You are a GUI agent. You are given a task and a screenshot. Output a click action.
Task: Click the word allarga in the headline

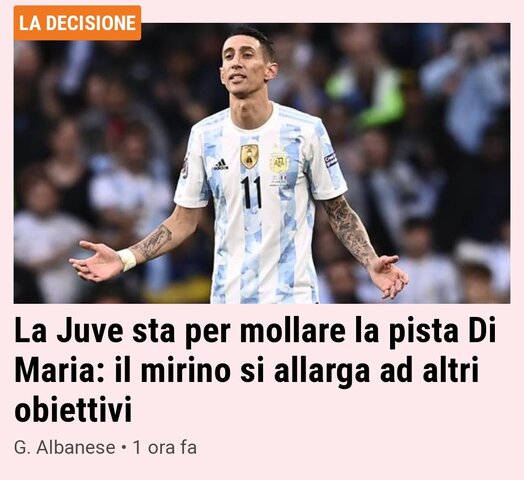[322, 371]
